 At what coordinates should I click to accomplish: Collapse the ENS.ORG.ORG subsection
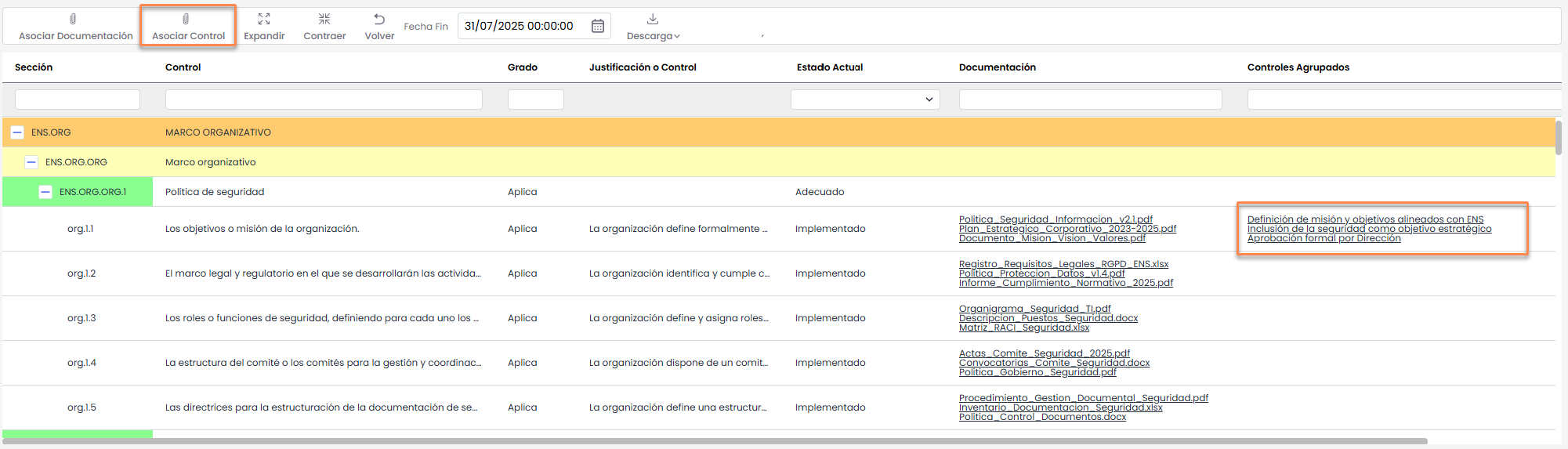(31, 162)
